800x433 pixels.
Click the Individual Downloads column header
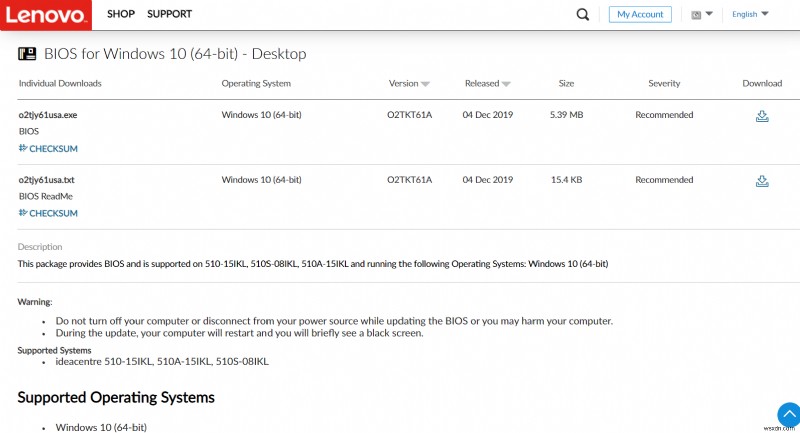click(60, 83)
